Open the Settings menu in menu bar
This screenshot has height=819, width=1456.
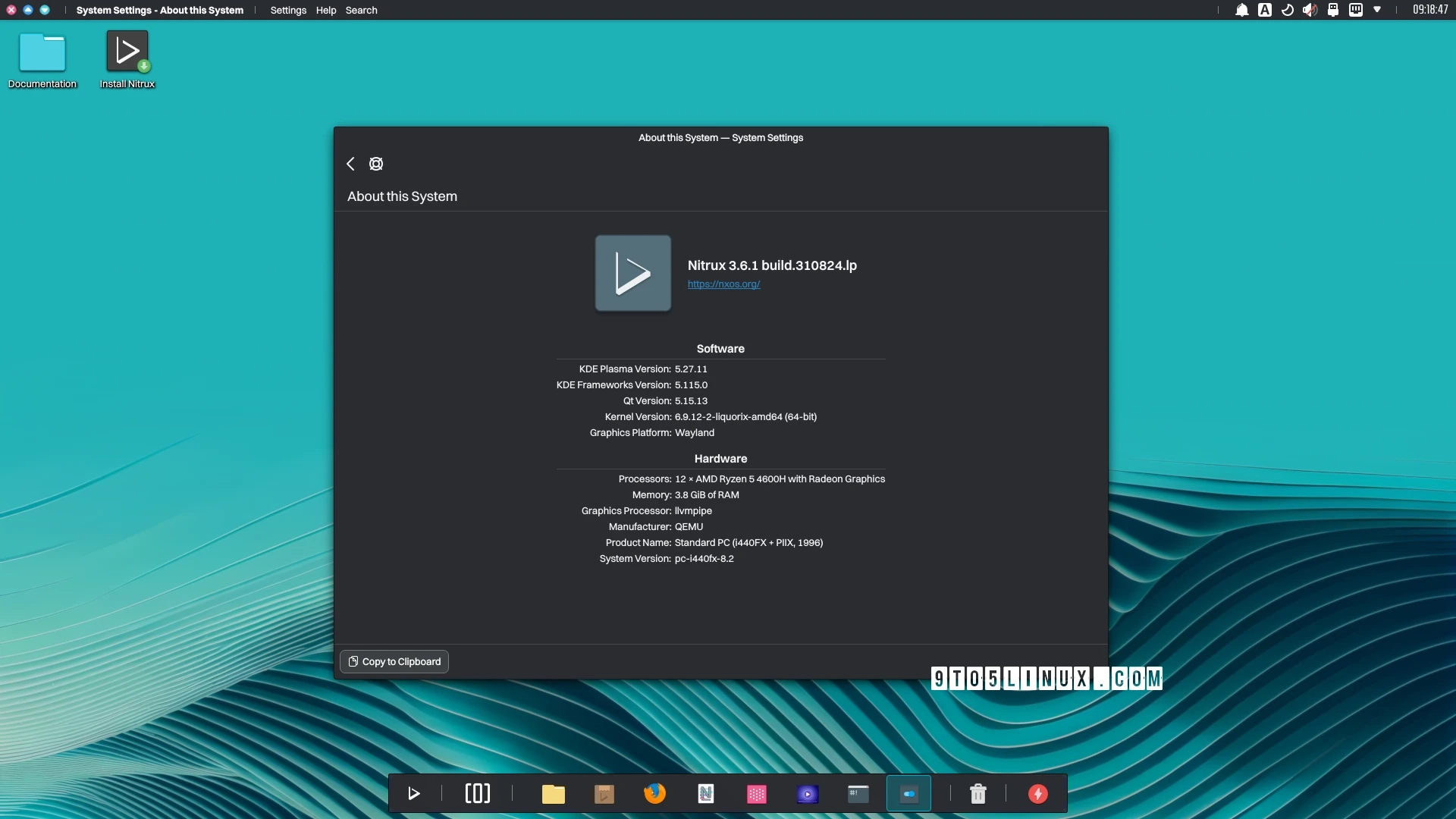(x=288, y=10)
